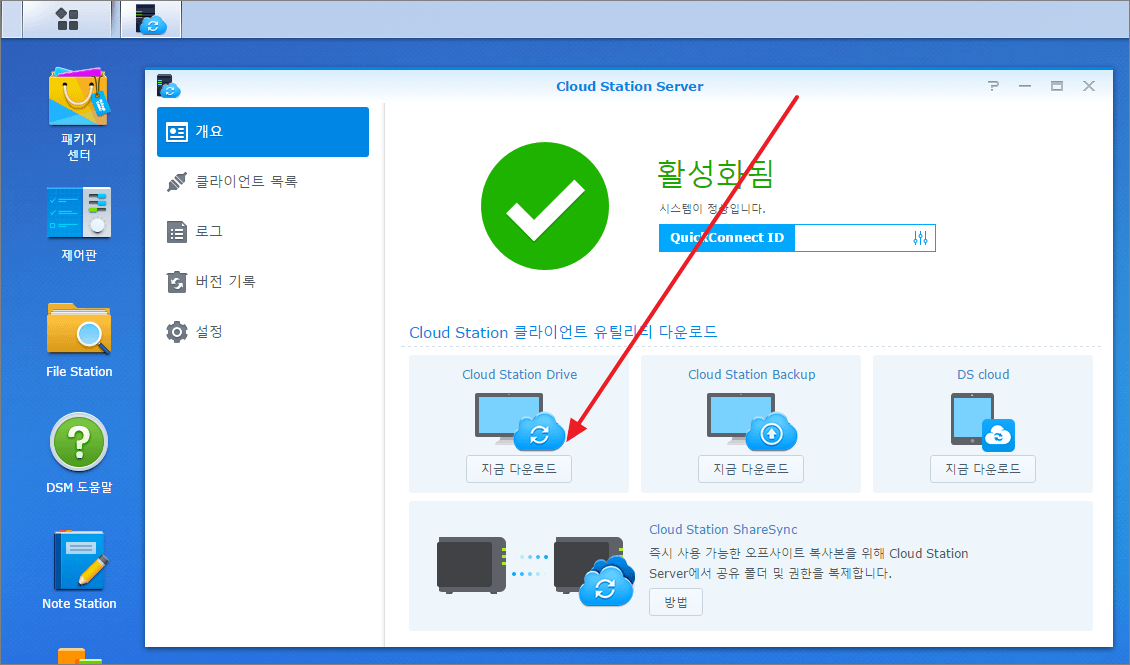The width and height of the screenshot is (1130, 665).
Task: Download Cloud Station Backup with 지금 다운로드
Action: (x=751, y=469)
